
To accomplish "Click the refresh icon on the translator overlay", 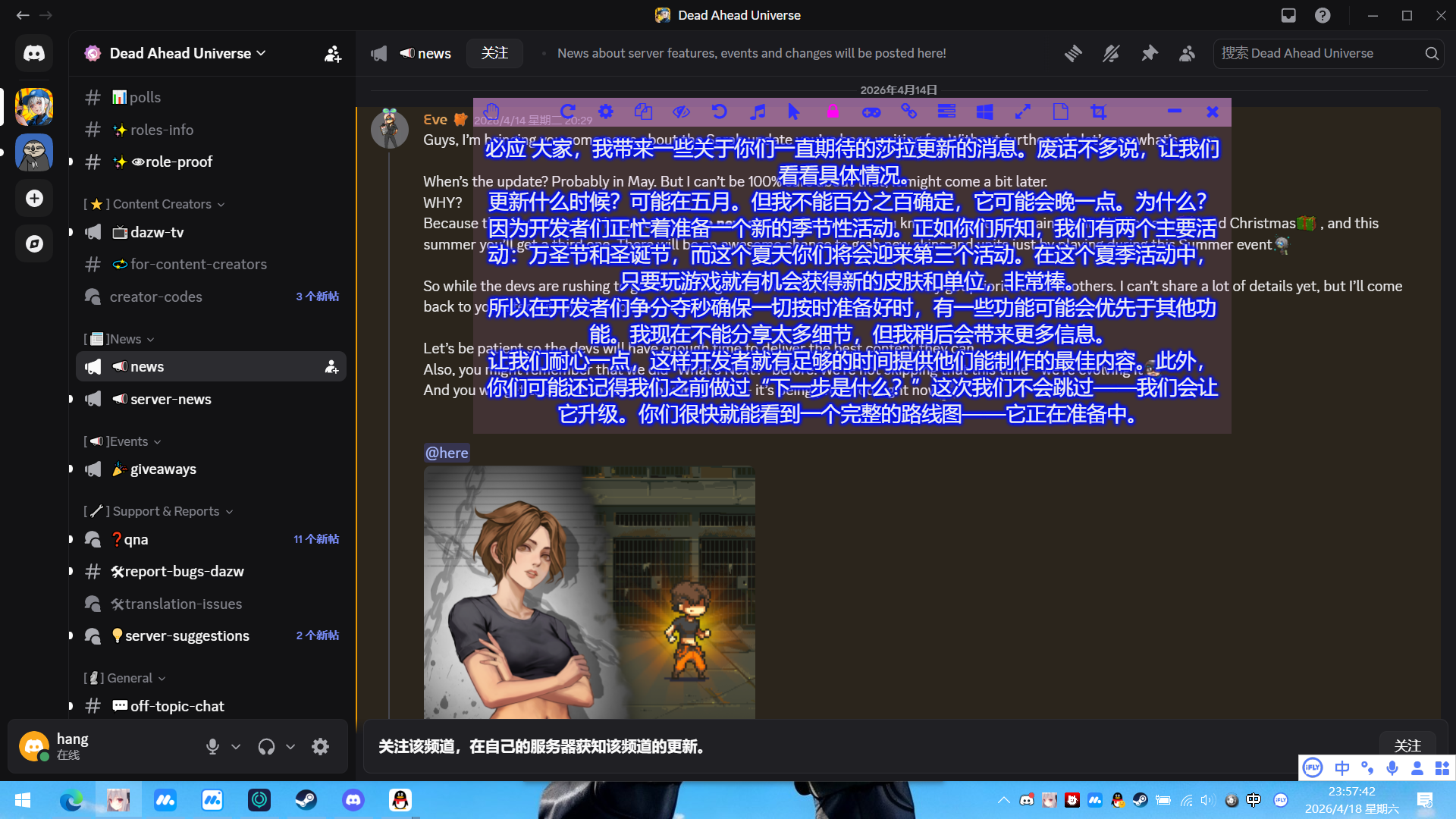I will [567, 111].
